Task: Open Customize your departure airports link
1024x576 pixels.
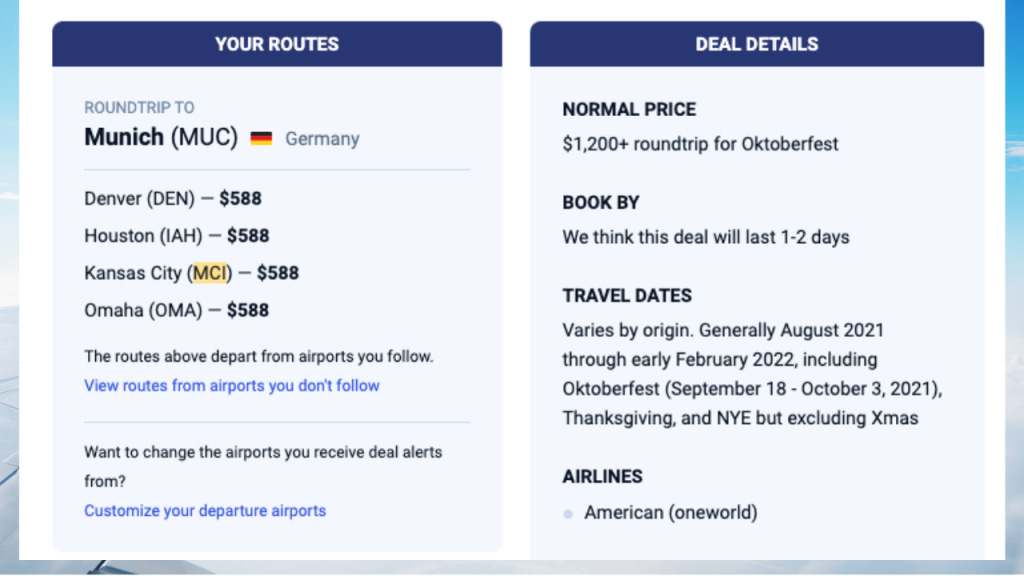Action: (205, 510)
